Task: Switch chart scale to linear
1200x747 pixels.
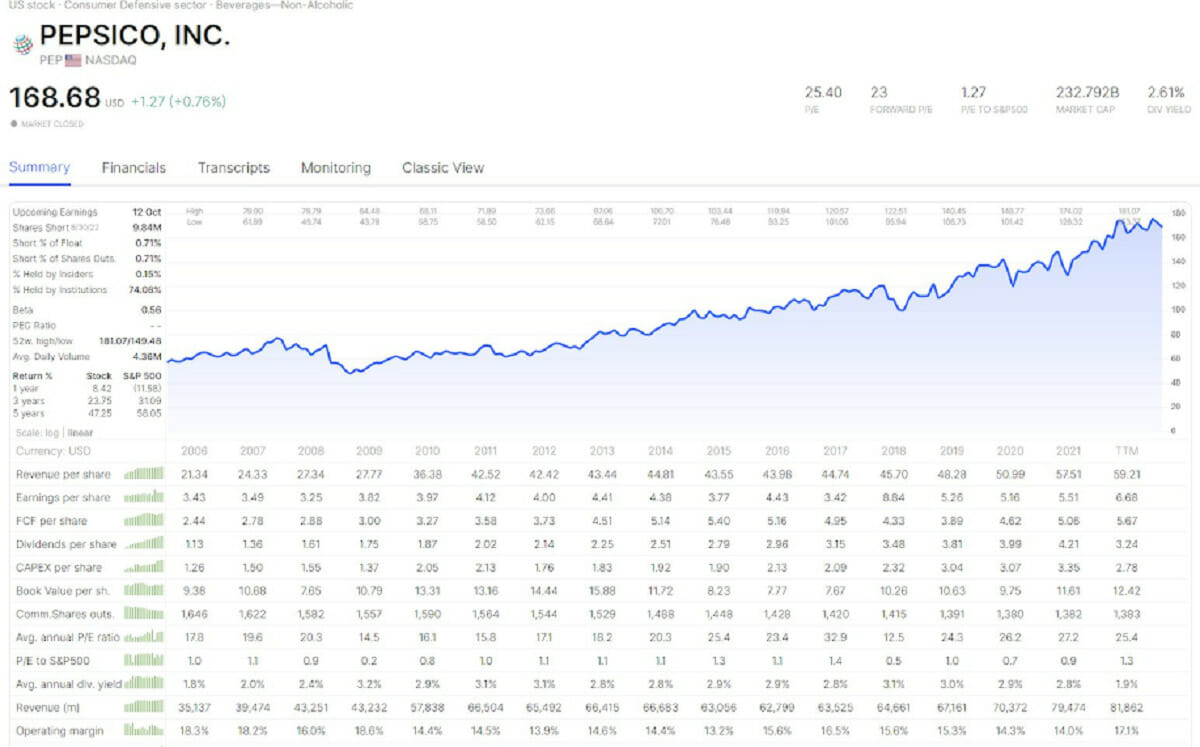Action: pyautogui.click(x=78, y=433)
